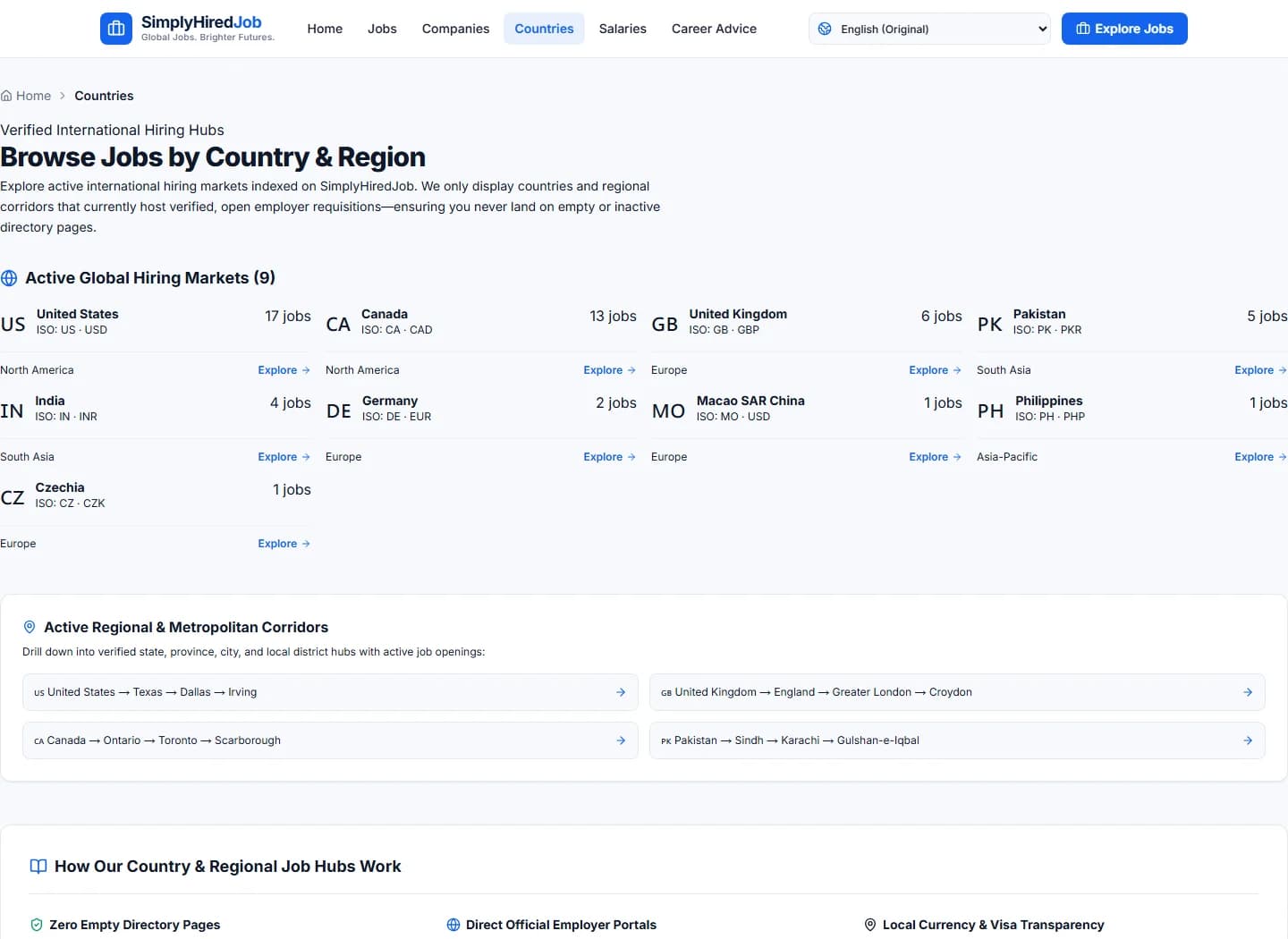Click the globe icon beside Active Global Hiring Markets
This screenshot has height=939, width=1288.
point(9,278)
